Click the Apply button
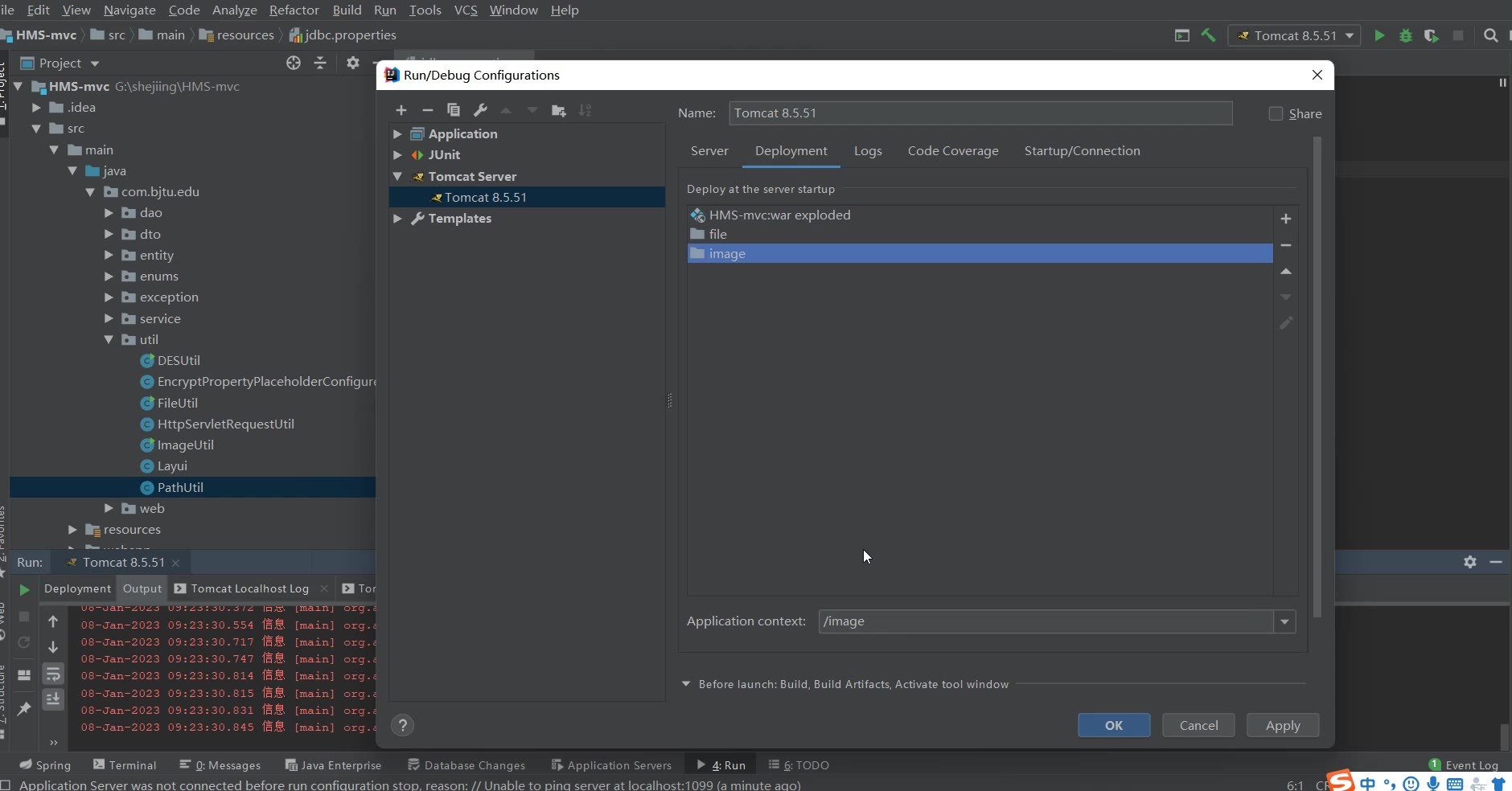 coord(1282,725)
